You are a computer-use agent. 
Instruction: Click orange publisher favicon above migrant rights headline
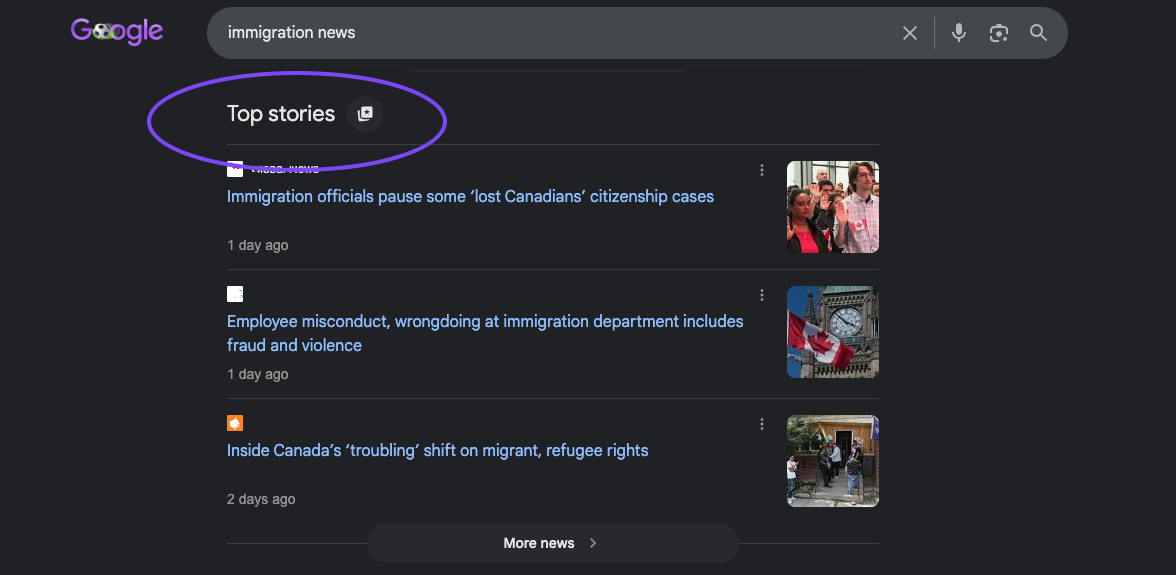coord(235,423)
